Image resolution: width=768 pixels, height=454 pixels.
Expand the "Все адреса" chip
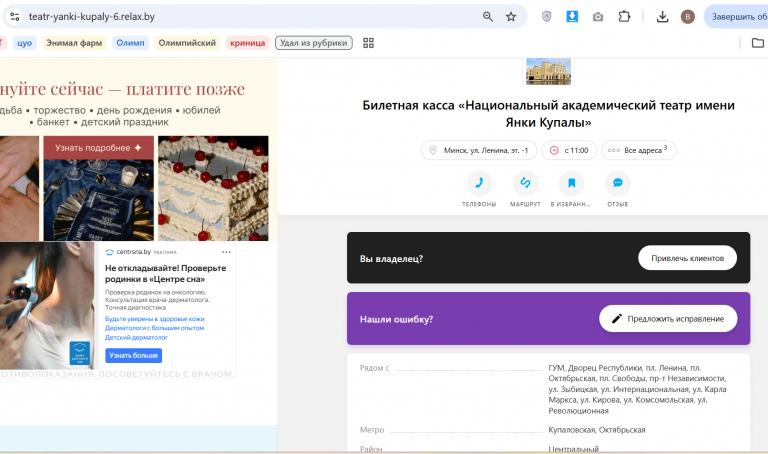(639, 150)
